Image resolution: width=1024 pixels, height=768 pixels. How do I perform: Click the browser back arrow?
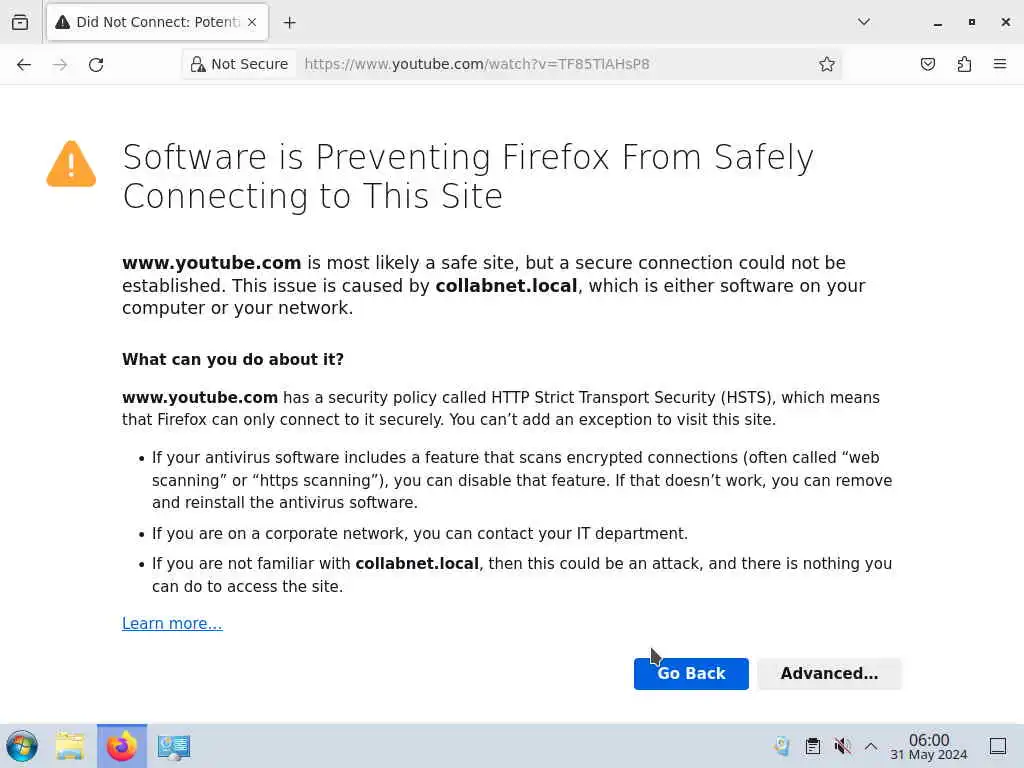pyautogui.click(x=24, y=64)
